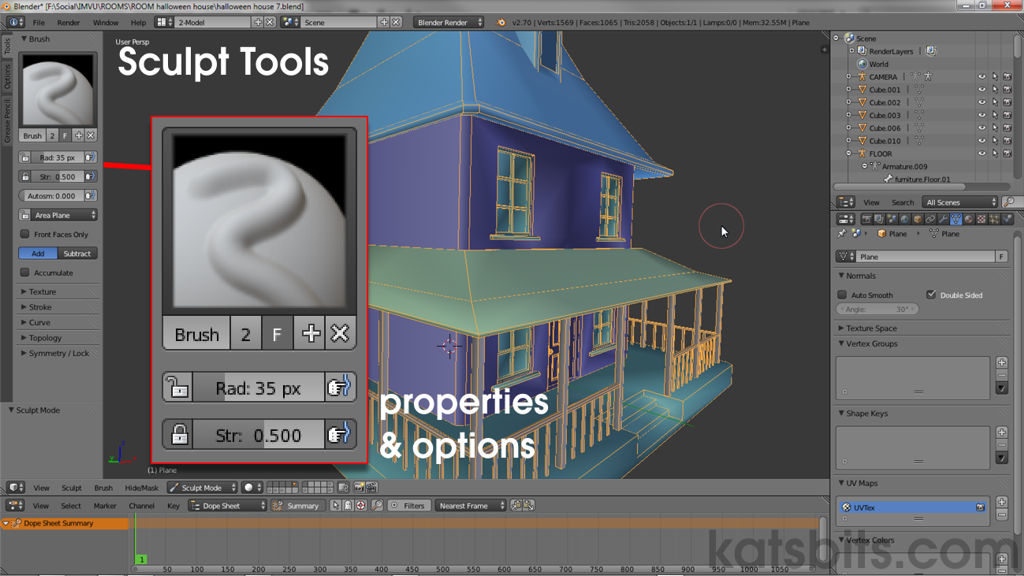This screenshot has height=576, width=1024.
Task: Click the Filters button in dope sheet
Action: tap(408, 505)
